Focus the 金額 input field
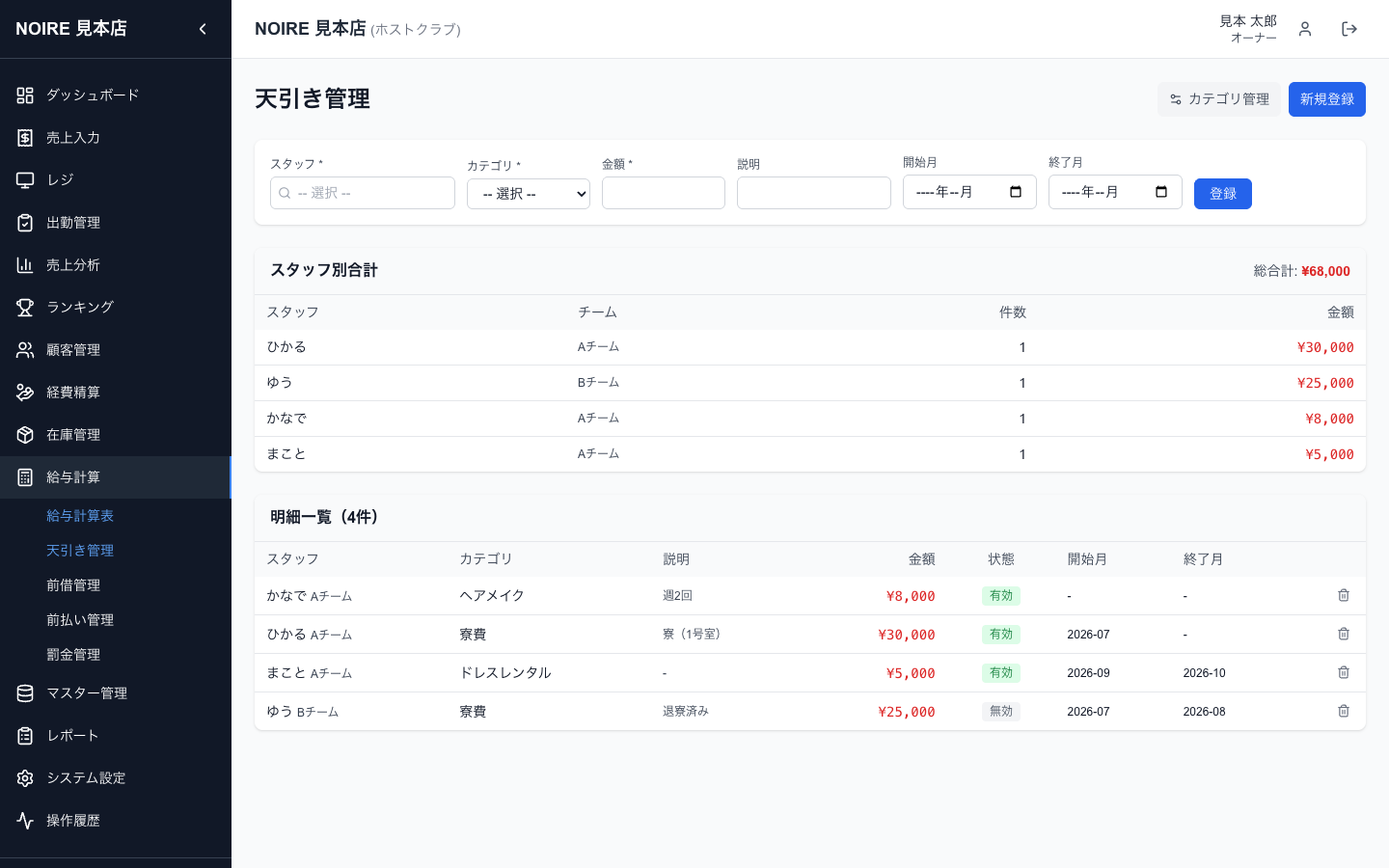This screenshot has height=868, width=1389. pyautogui.click(x=664, y=193)
